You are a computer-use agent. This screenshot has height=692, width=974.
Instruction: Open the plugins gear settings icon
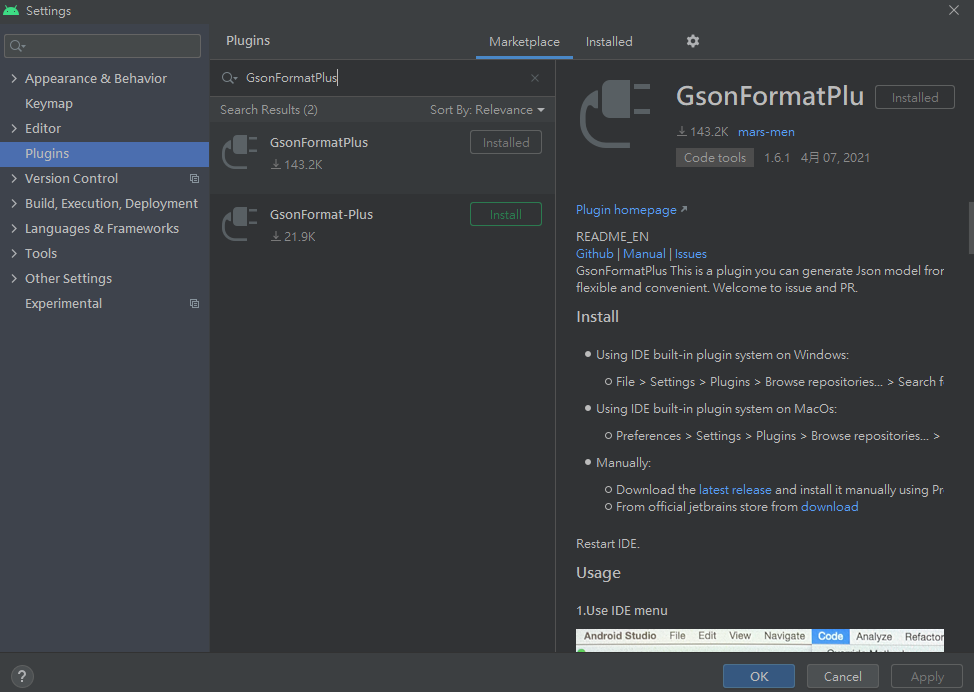pyautogui.click(x=693, y=41)
